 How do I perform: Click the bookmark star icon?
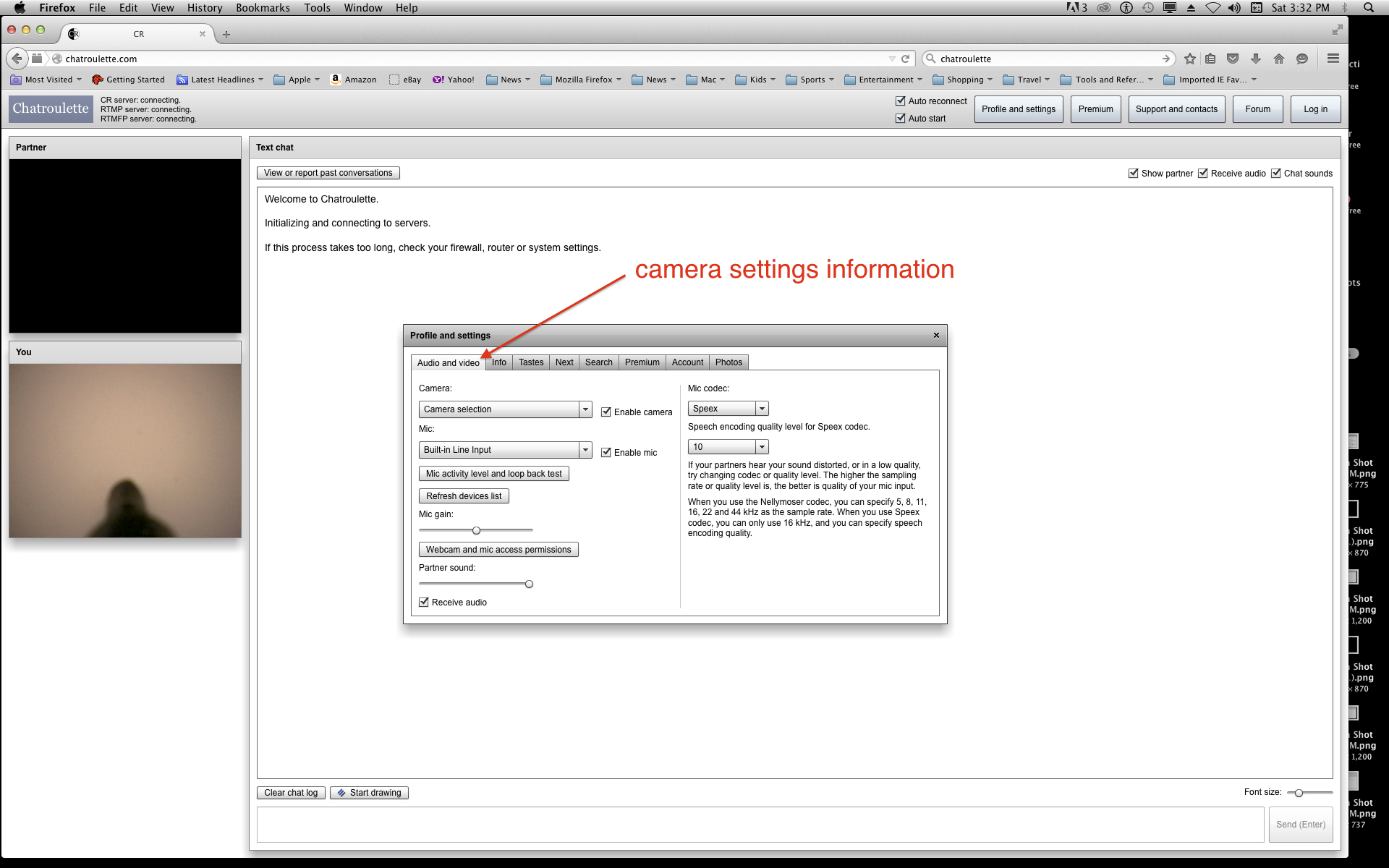(1189, 59)
